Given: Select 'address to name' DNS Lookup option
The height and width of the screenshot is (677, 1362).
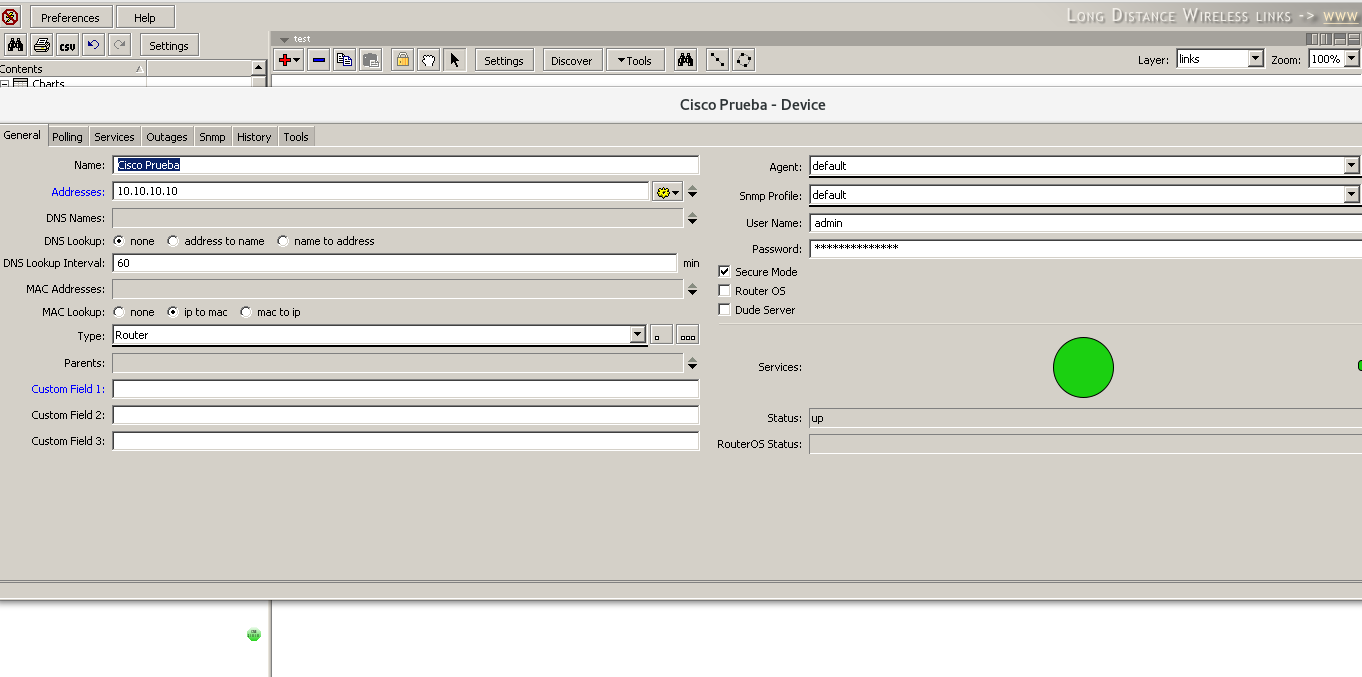Looking at the screenshot, I should click(174, 241).
